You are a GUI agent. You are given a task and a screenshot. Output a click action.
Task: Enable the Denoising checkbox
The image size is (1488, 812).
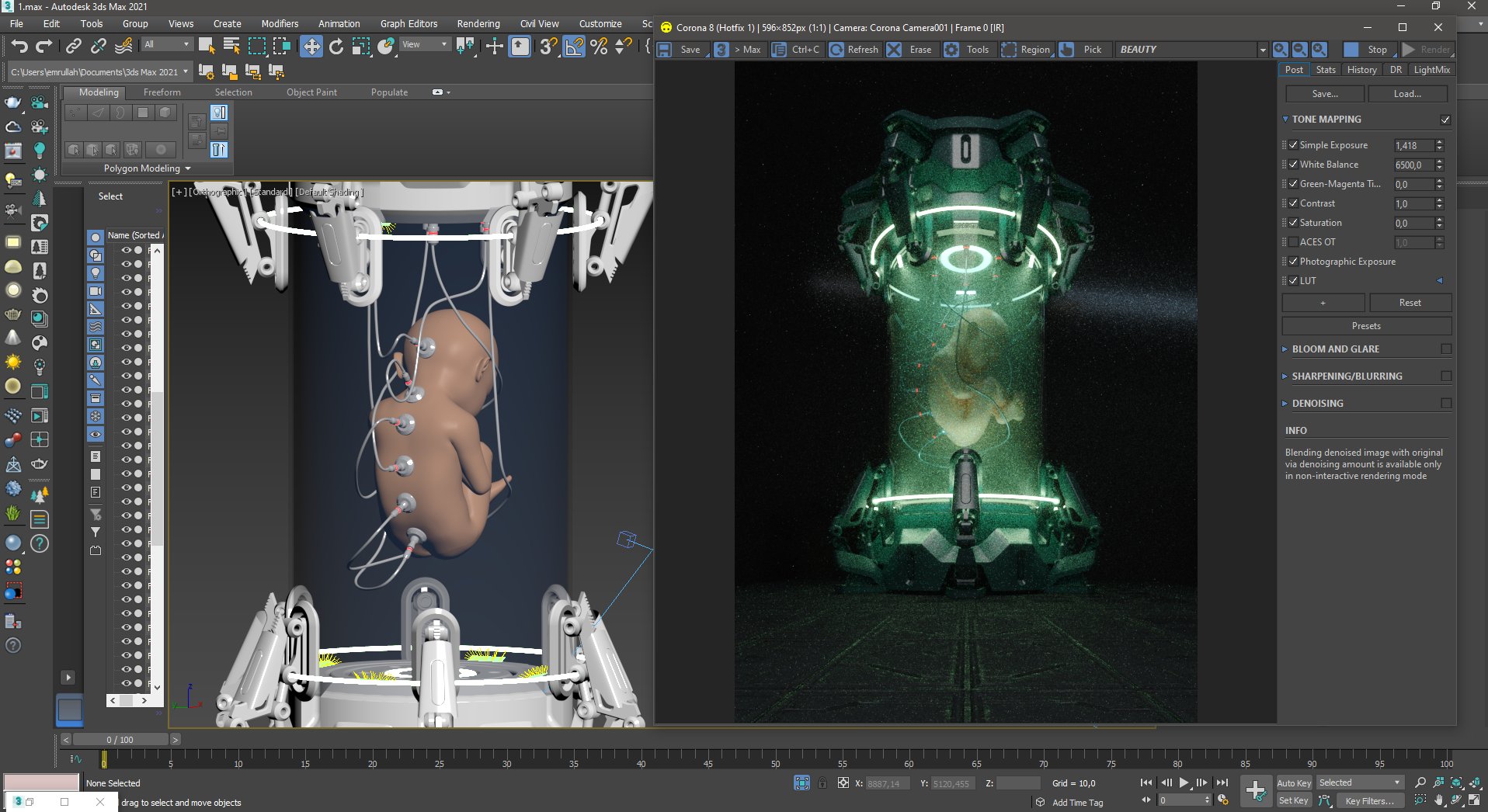point(1446,404)
